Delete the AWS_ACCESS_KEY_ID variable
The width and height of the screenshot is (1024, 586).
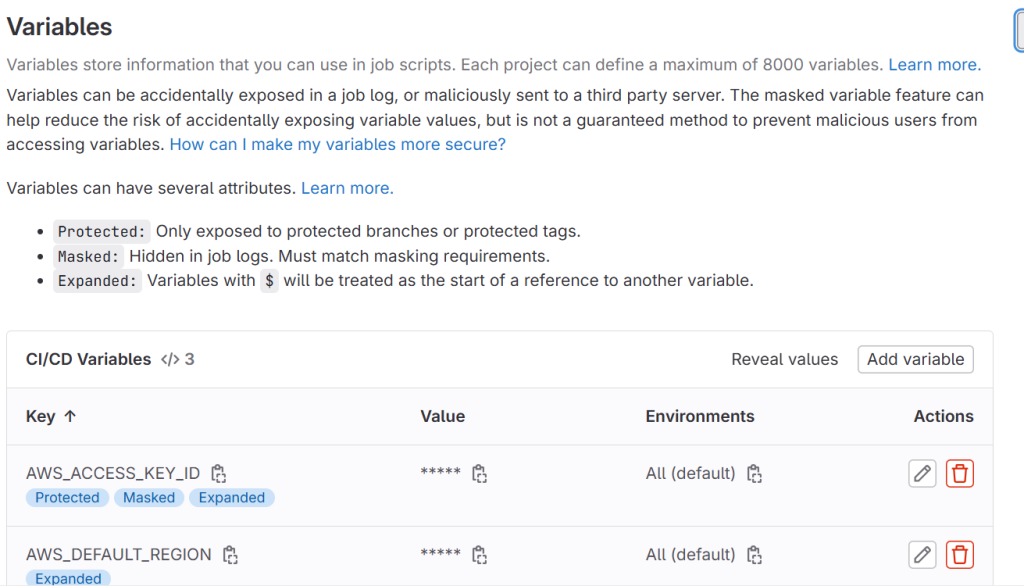click(x=959, y=473)
